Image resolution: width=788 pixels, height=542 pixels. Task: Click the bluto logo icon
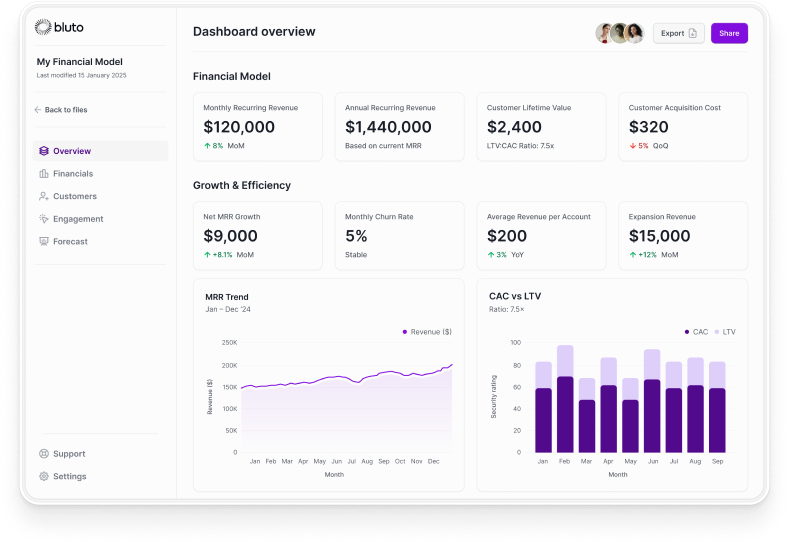[x=42, y=27]
